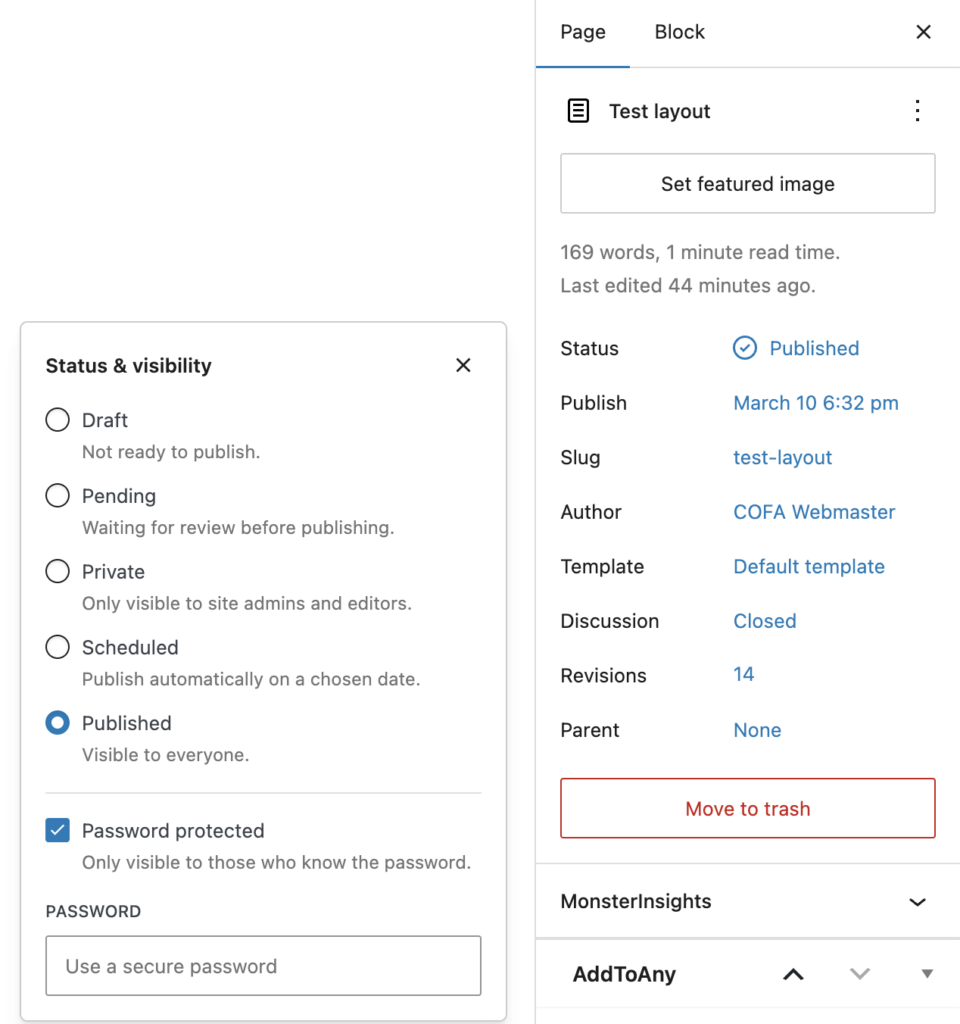The image size is (960, 1024).
Task: Enable the Password protected checkbox
Action: [x=57, y=830]
